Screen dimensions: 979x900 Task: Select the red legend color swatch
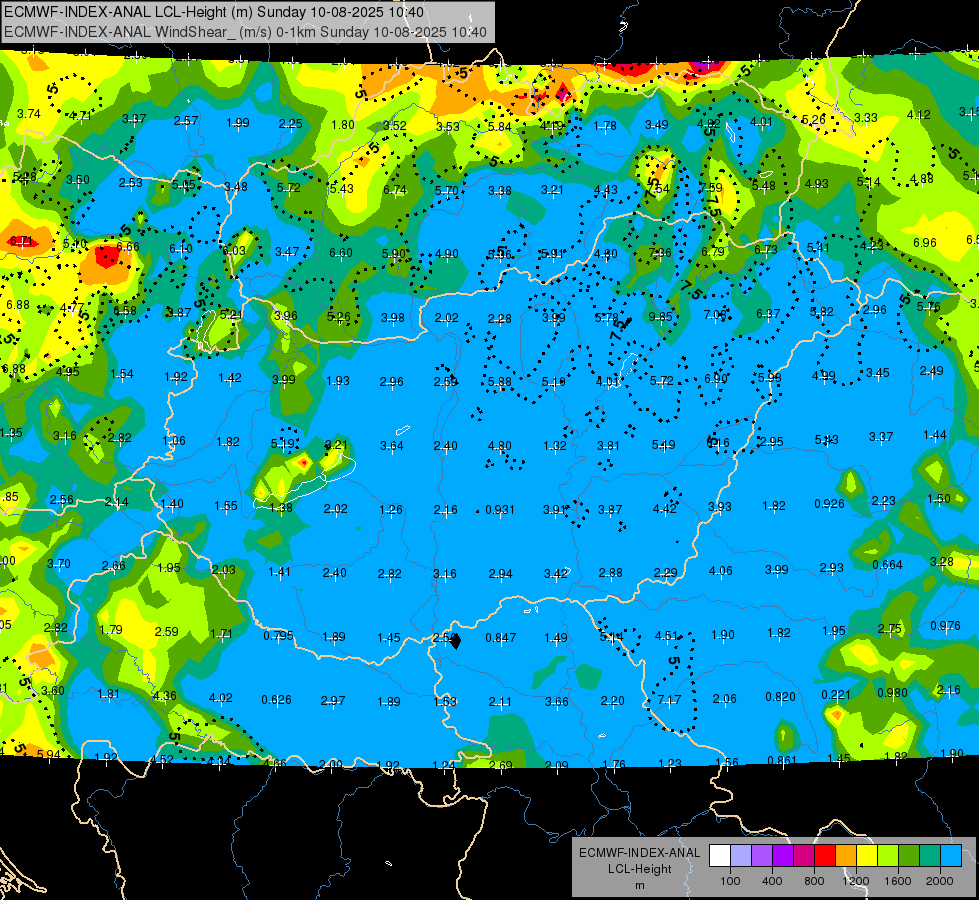click(825, 856)
